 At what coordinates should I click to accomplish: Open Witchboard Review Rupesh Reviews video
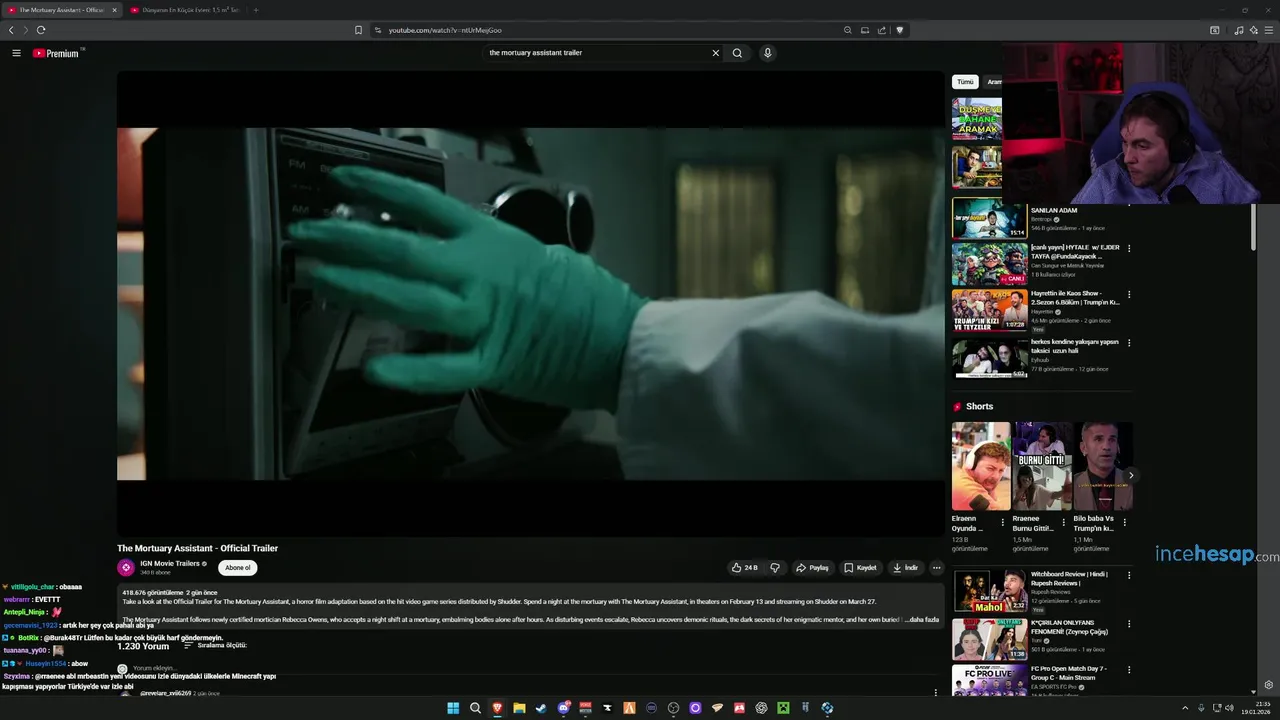click(x=989, y=590)
